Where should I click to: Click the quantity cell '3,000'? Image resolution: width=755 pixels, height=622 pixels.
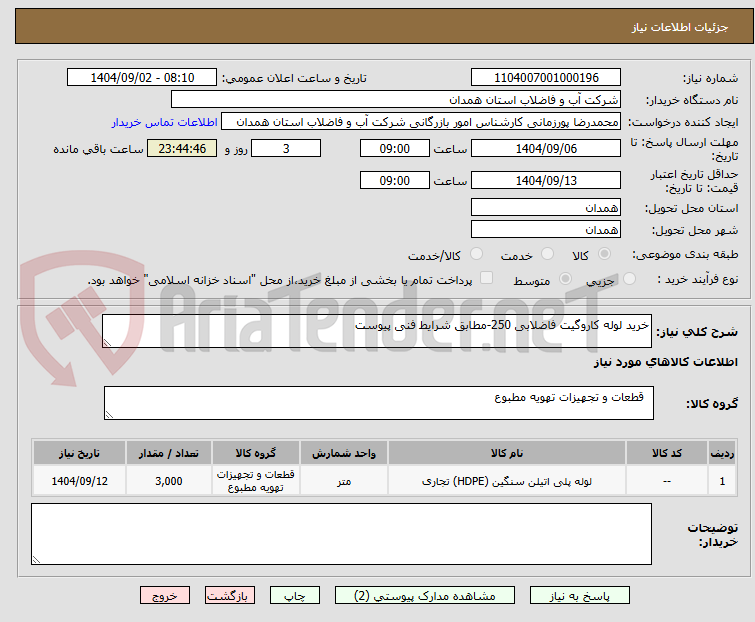[x=169, y=481]
